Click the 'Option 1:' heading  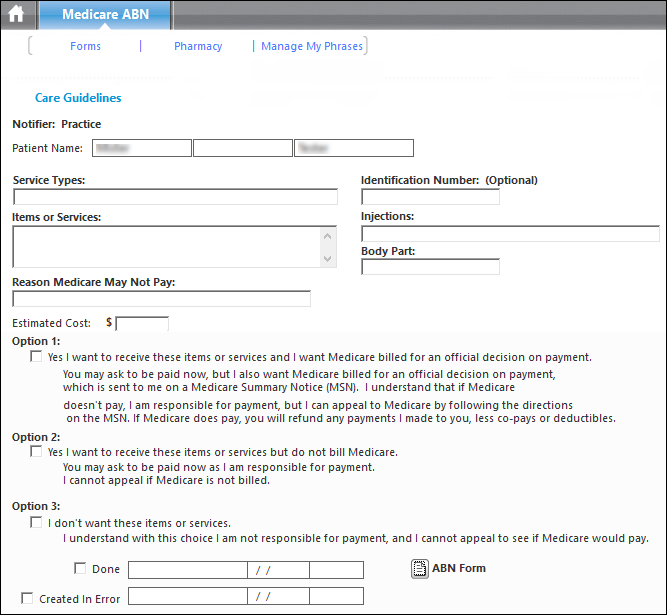point(36,341)
